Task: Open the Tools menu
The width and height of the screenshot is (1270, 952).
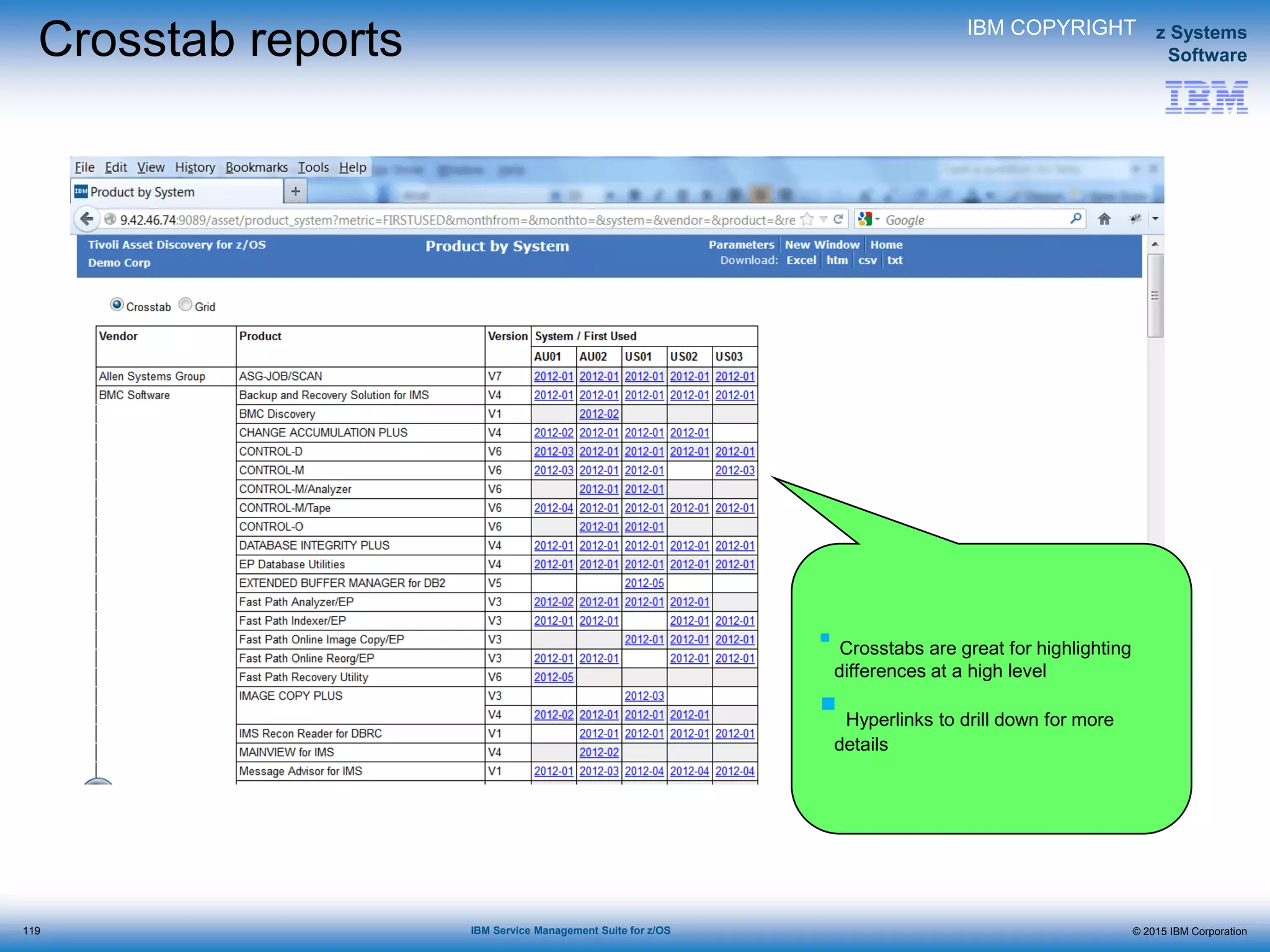Action: point(313,167)
